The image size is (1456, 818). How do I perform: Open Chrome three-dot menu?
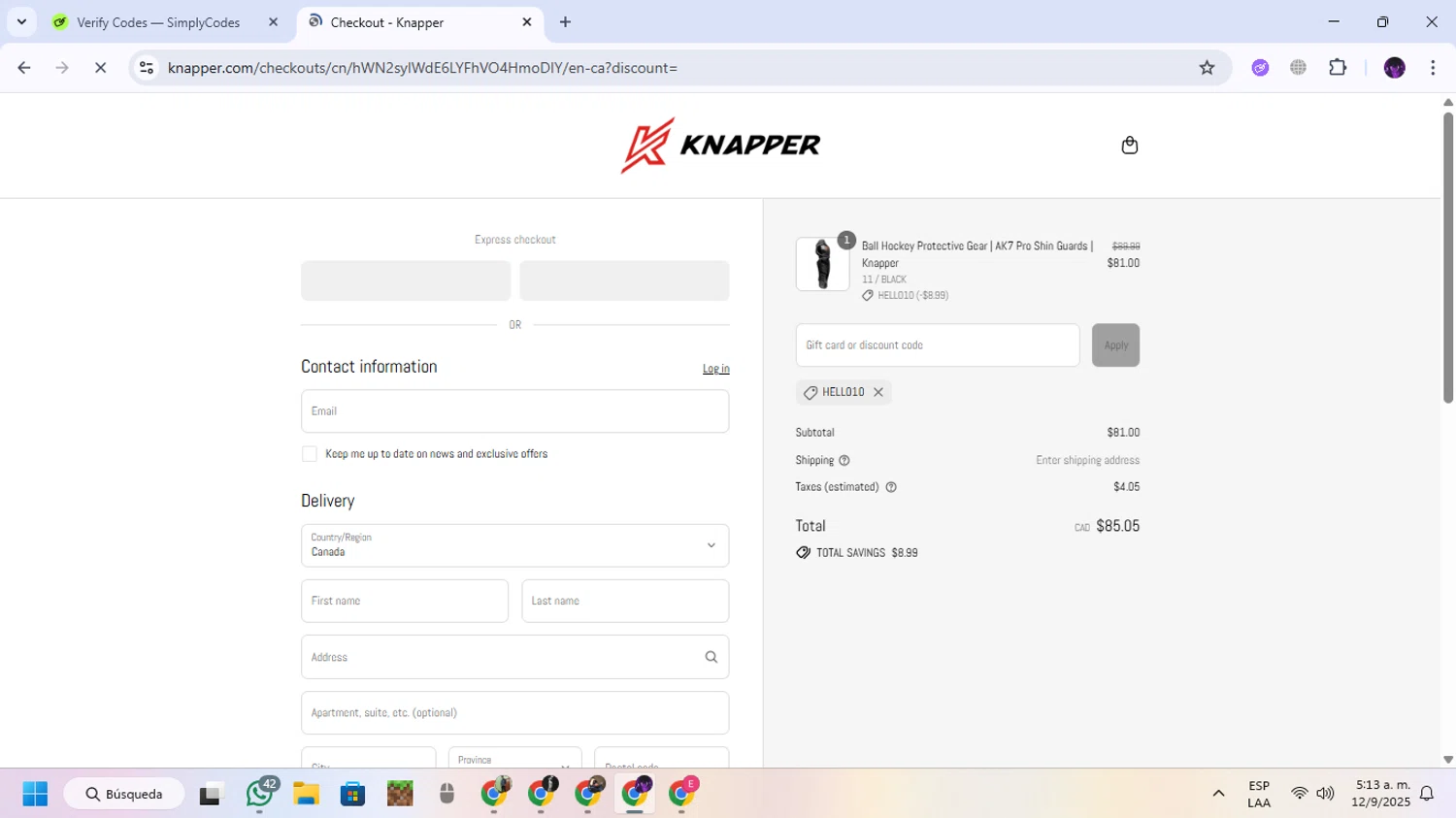(1433, 68)
